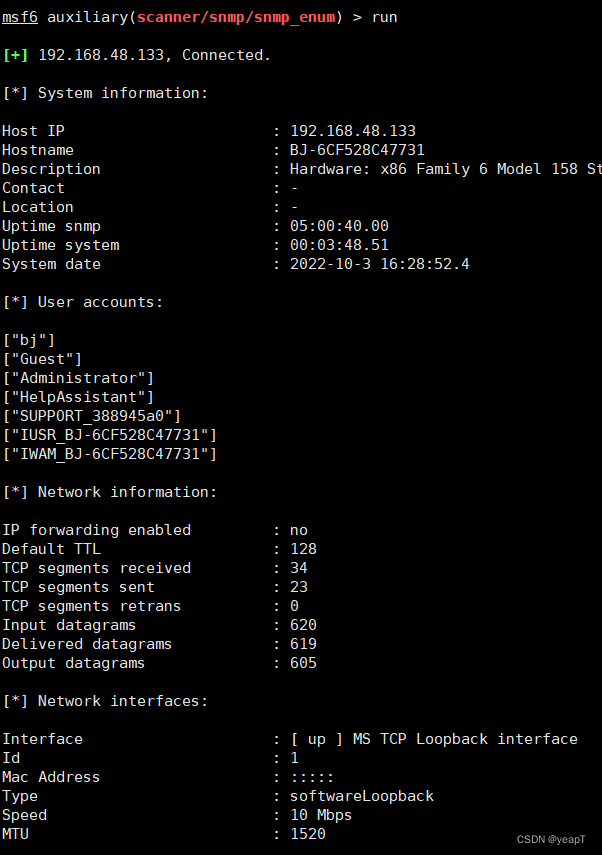The width and height of the screenshot is (602, 855).
Task: Select Default TTL value 128
Action: tap(303, 549)
